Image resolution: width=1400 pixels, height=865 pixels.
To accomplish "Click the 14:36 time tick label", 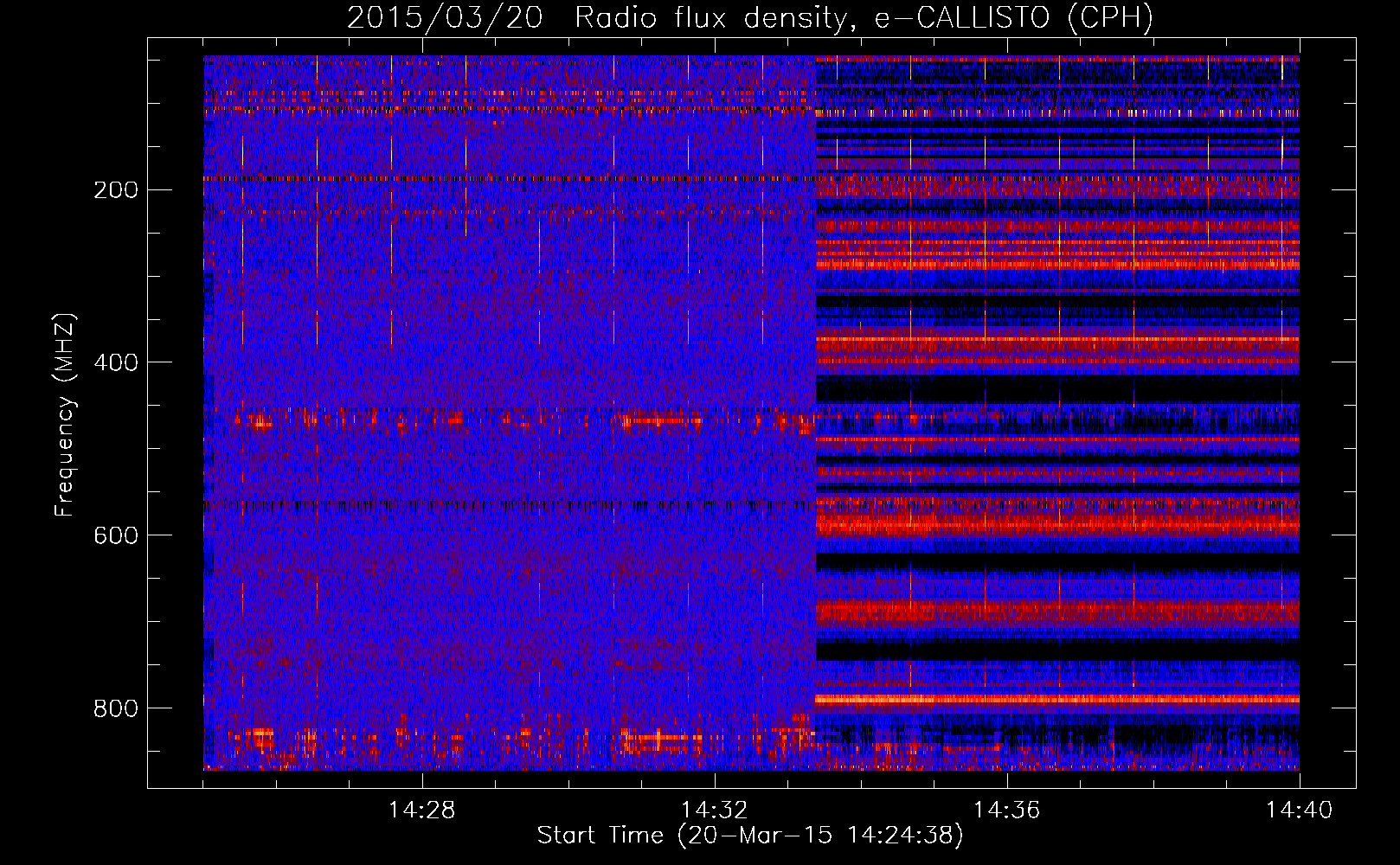I will (x=1007, y=811).
